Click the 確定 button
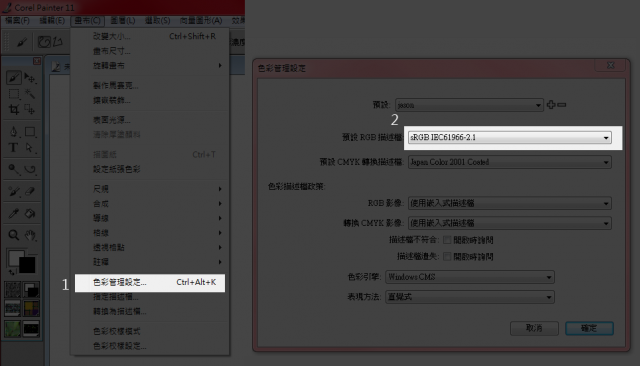 click(x=589, y=328)
